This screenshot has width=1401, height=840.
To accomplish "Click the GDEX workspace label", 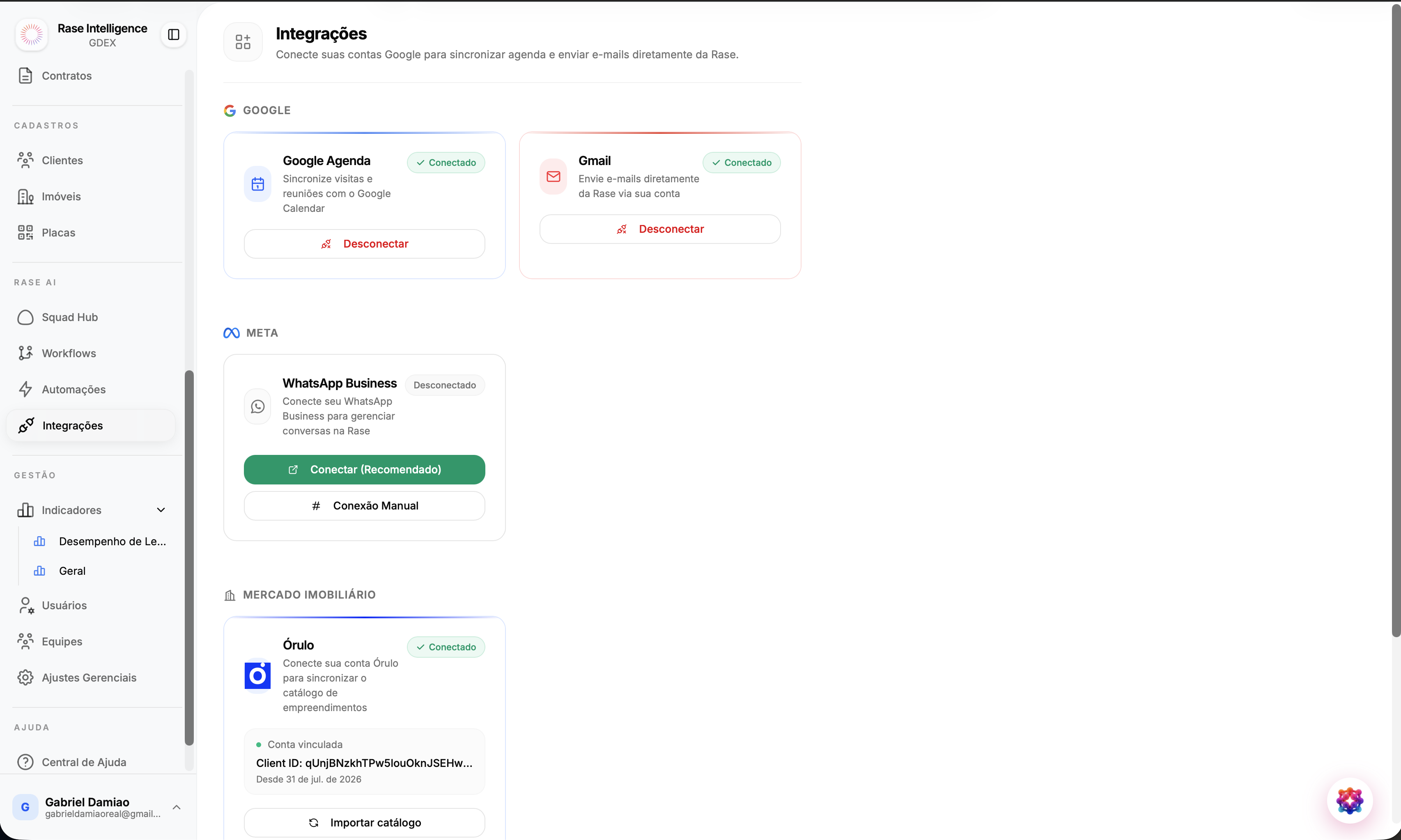I will pos(103,43).
